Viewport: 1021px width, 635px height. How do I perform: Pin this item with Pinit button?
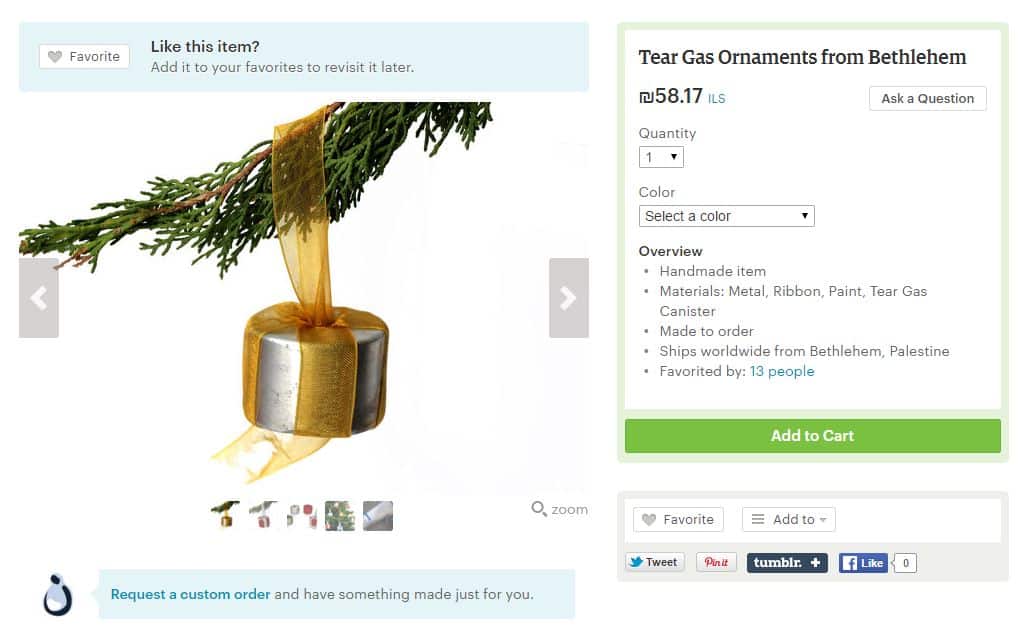pos(716,562)
